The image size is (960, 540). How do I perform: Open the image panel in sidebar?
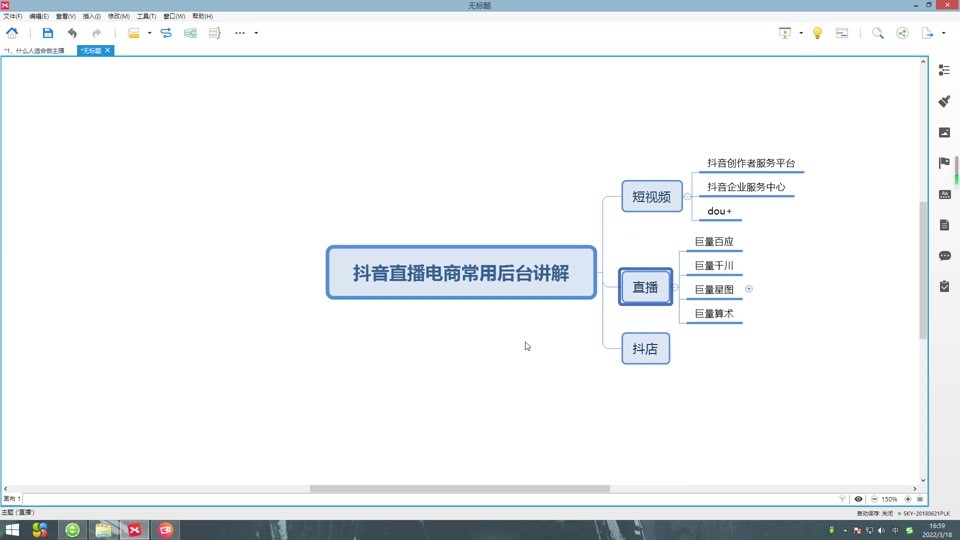pos(944,132)
